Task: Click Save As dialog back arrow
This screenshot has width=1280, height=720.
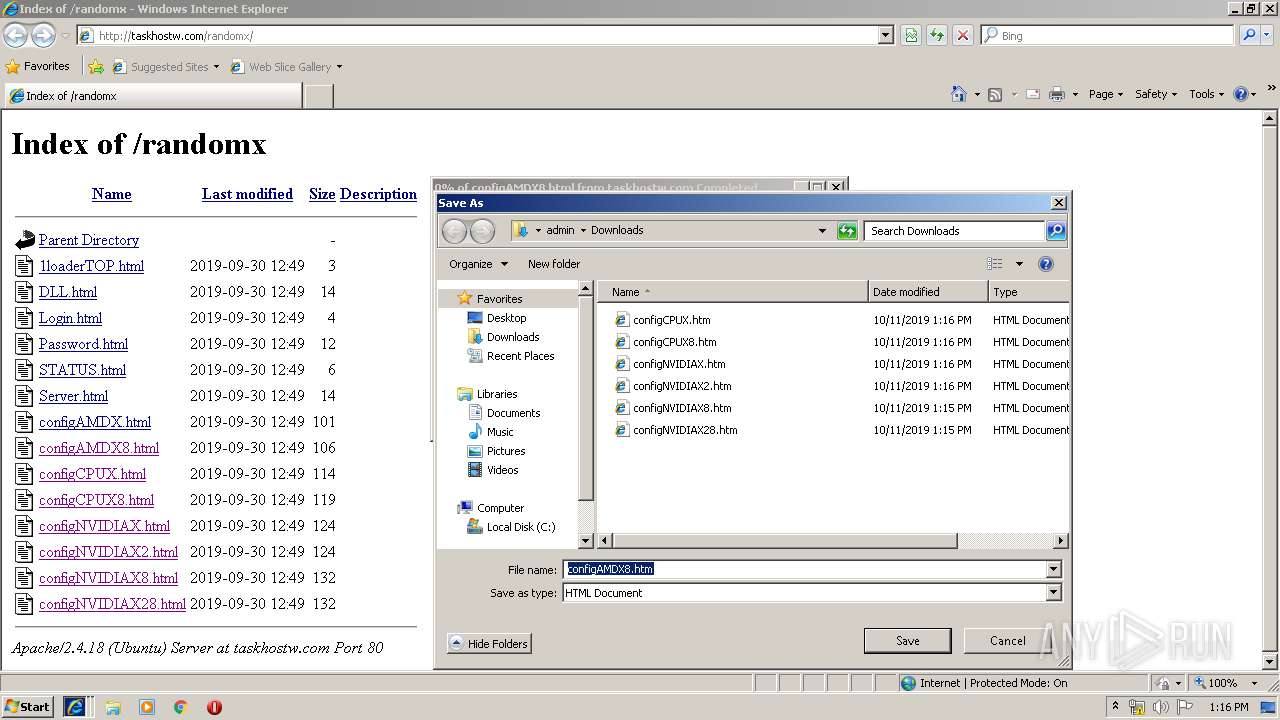Action: click(x=454, y=231)
